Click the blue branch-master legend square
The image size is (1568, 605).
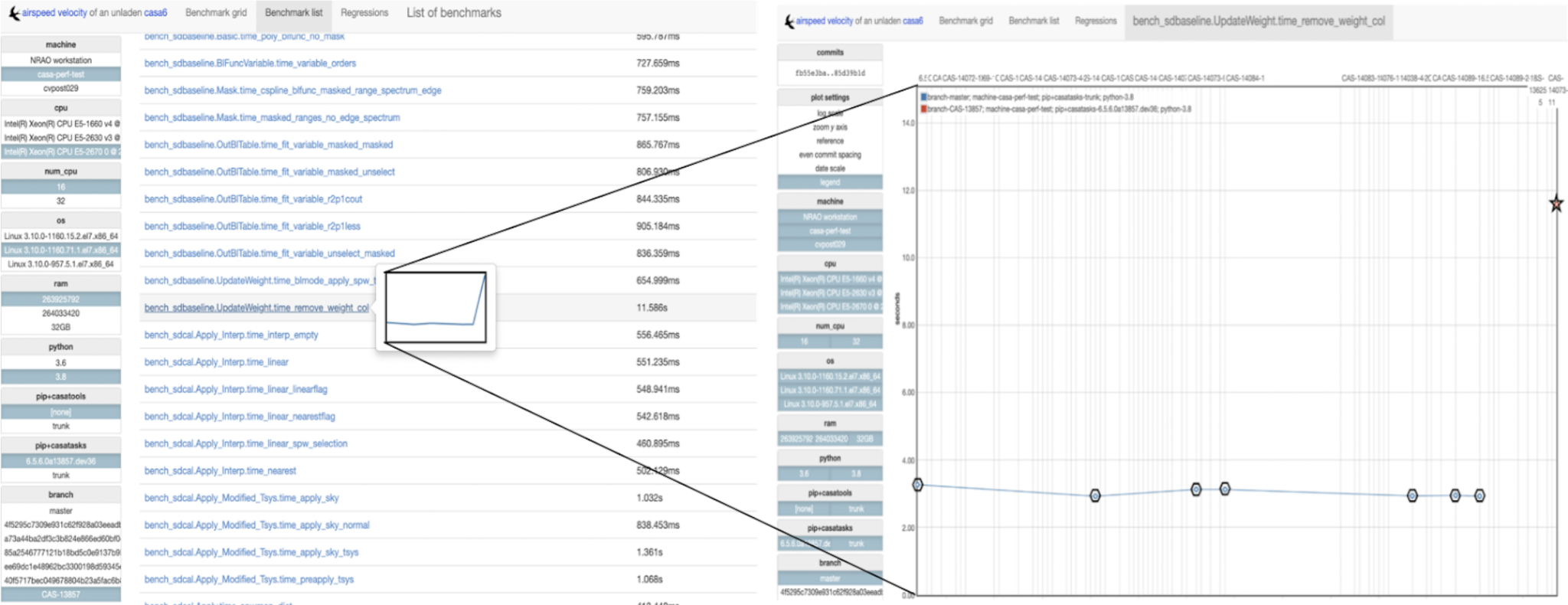tap(924, 97)
